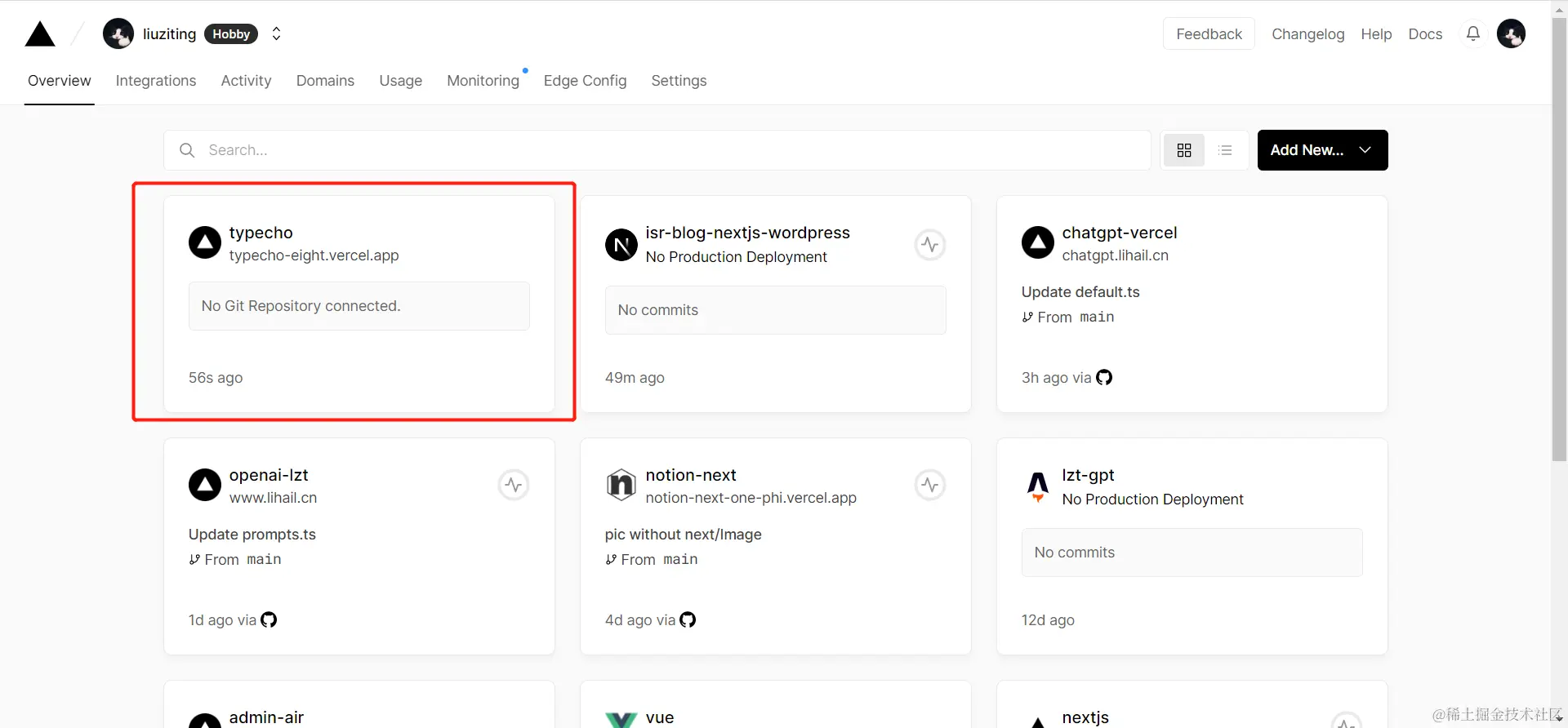Open the lzt-gpt project

pyautogui.click(x=1088, y=475)
